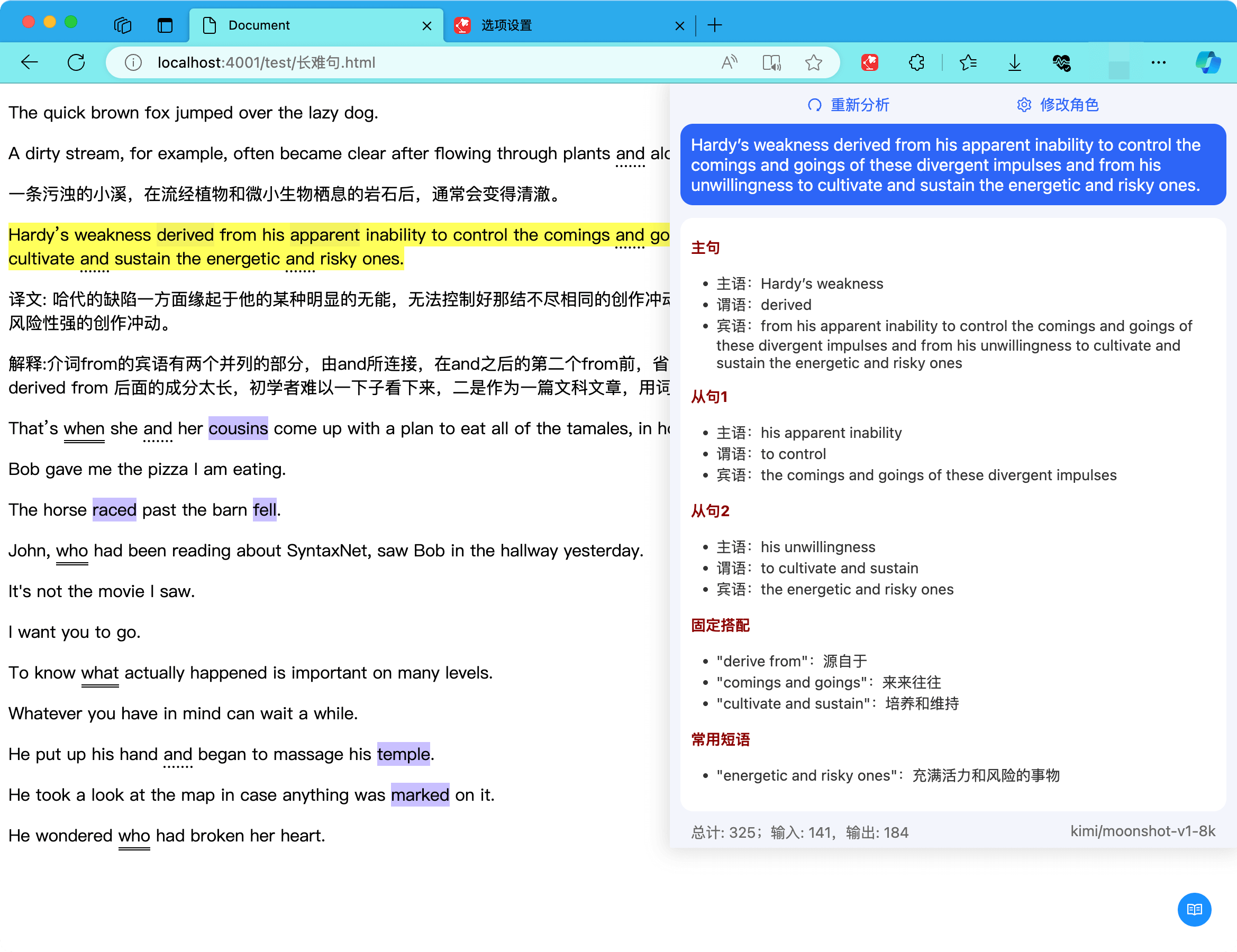The width and height of the screenshot is (1237, 952).
Task: Open the Settings and more ... menu
Action: (x=1158, y=62)
